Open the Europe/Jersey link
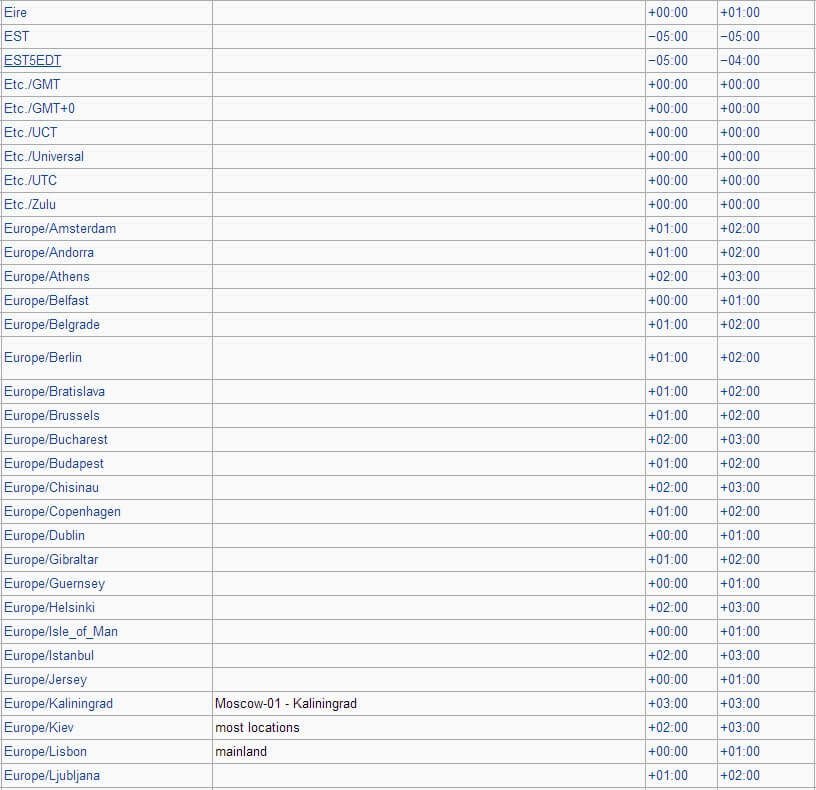This screenshot has height=790, width=816. point(45,680)
